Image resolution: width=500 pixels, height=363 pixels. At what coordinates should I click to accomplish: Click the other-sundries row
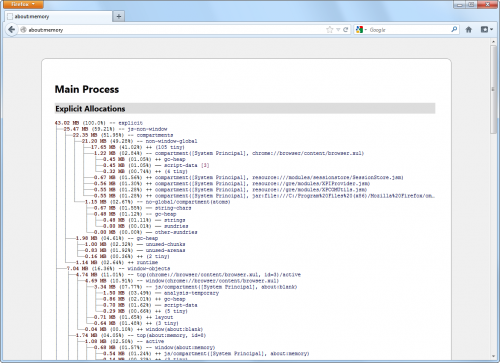[145, 232]
